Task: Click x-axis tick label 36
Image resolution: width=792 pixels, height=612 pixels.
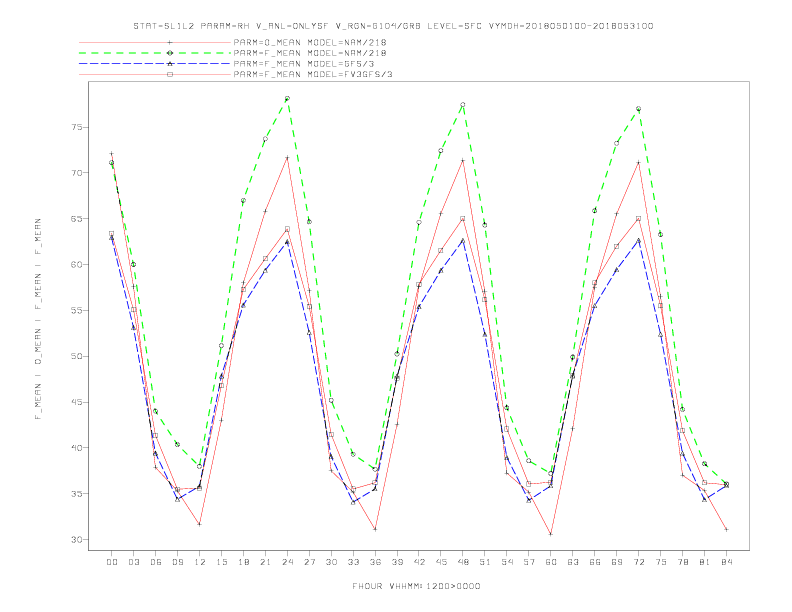Action: coord(375,562)
